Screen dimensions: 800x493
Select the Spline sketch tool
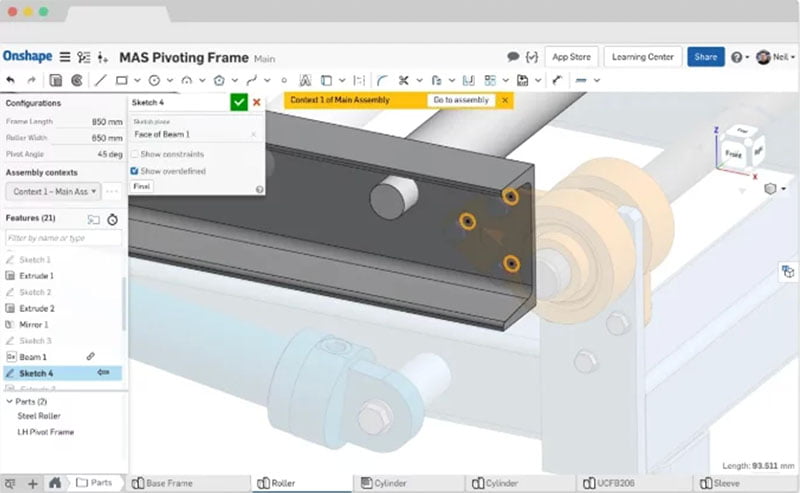pyautogui.click(x=251, y=80)
